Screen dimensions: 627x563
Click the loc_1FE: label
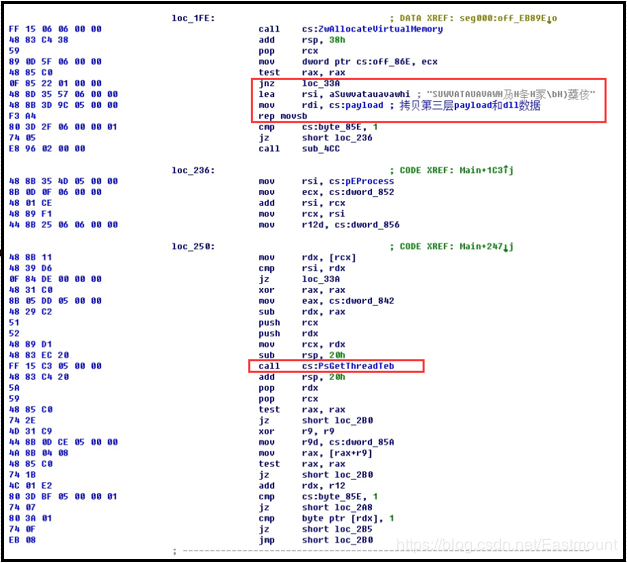pyautogui.click(x=193, y=18)
